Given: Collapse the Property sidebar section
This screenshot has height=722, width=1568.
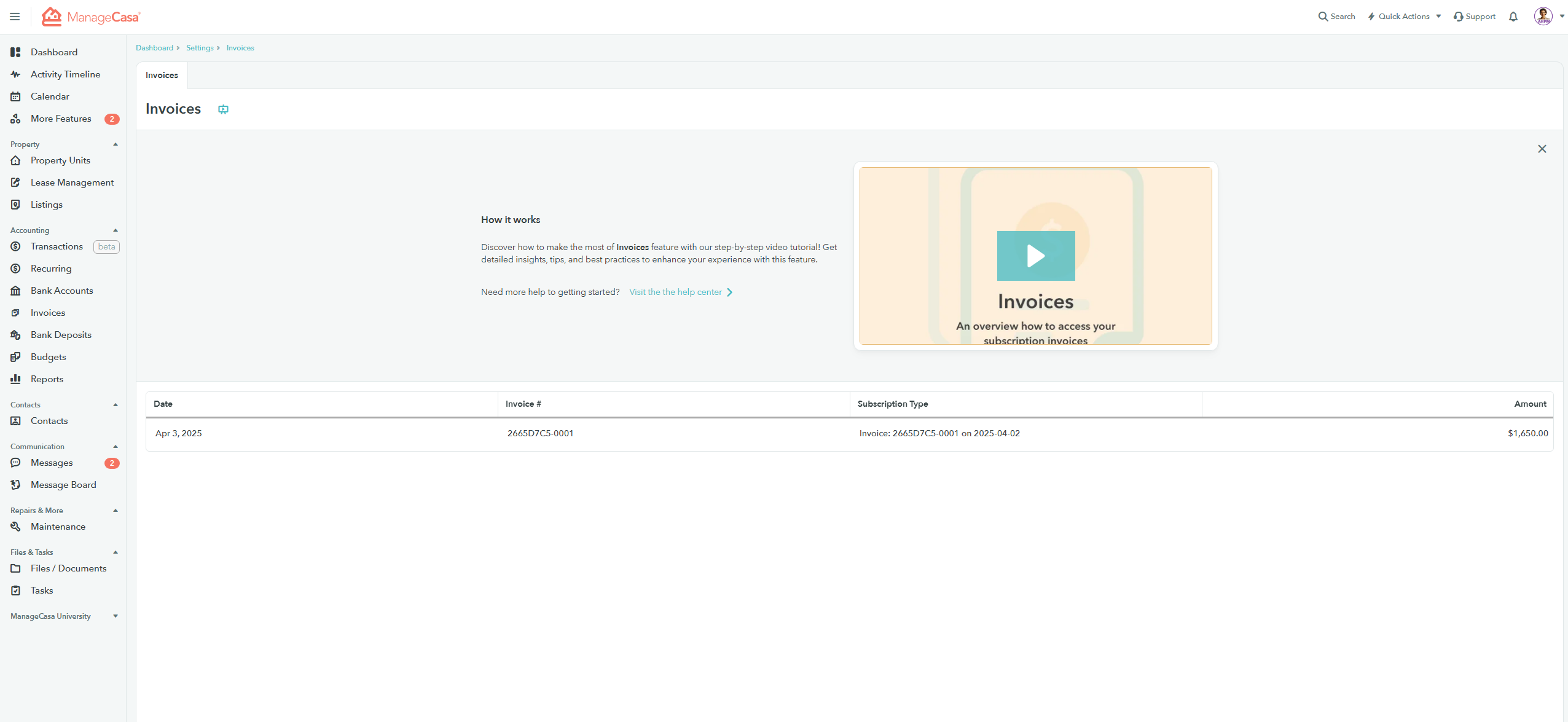Looking at the screenshot, I should click(116, 144).
